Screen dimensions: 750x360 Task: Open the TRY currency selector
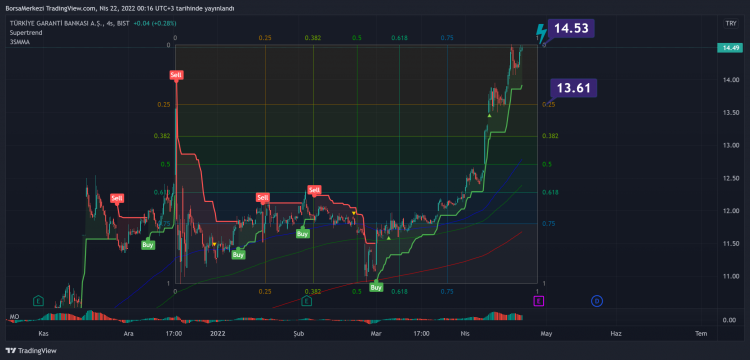pyautogui.click(x=730, y=23)
